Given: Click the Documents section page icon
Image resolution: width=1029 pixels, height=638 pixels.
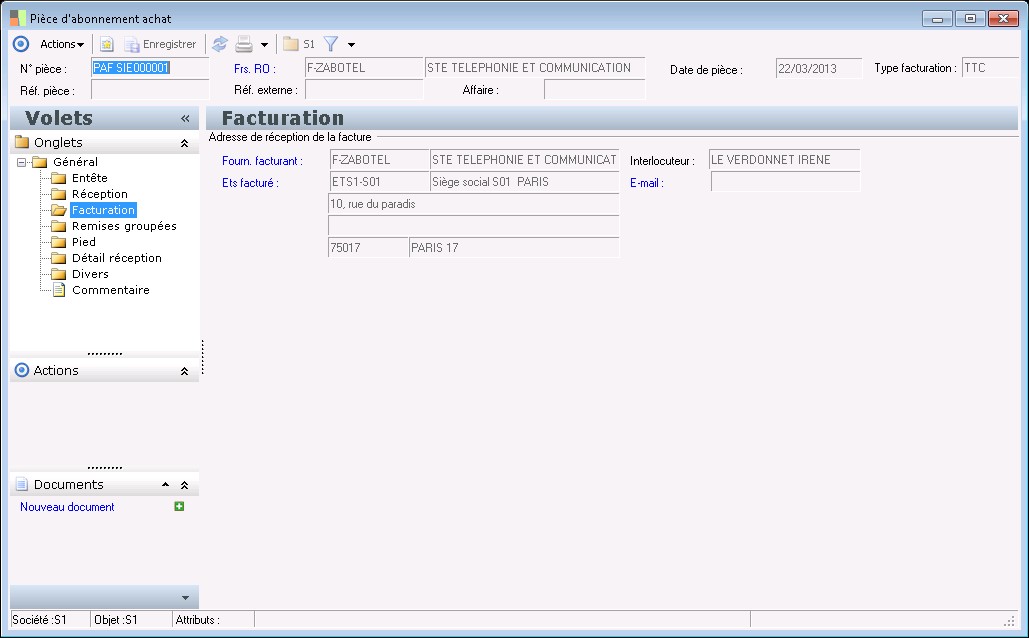Looking at the screenshot, I should point(22,484).
